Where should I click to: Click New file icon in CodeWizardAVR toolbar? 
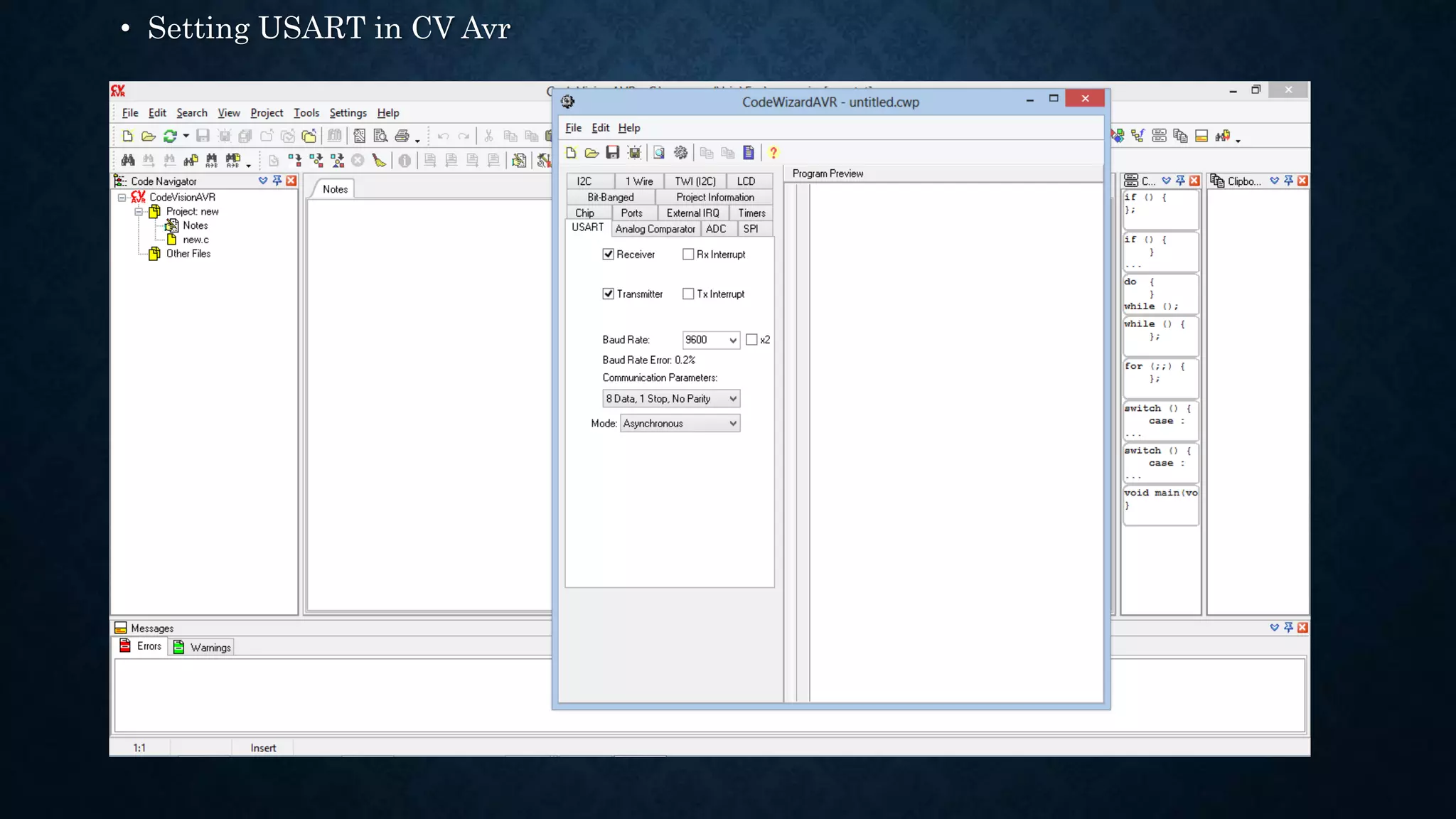tap(571, 153)
